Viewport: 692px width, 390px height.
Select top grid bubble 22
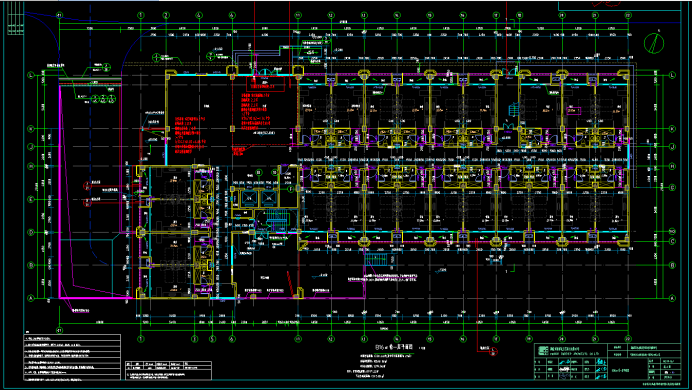628,15
